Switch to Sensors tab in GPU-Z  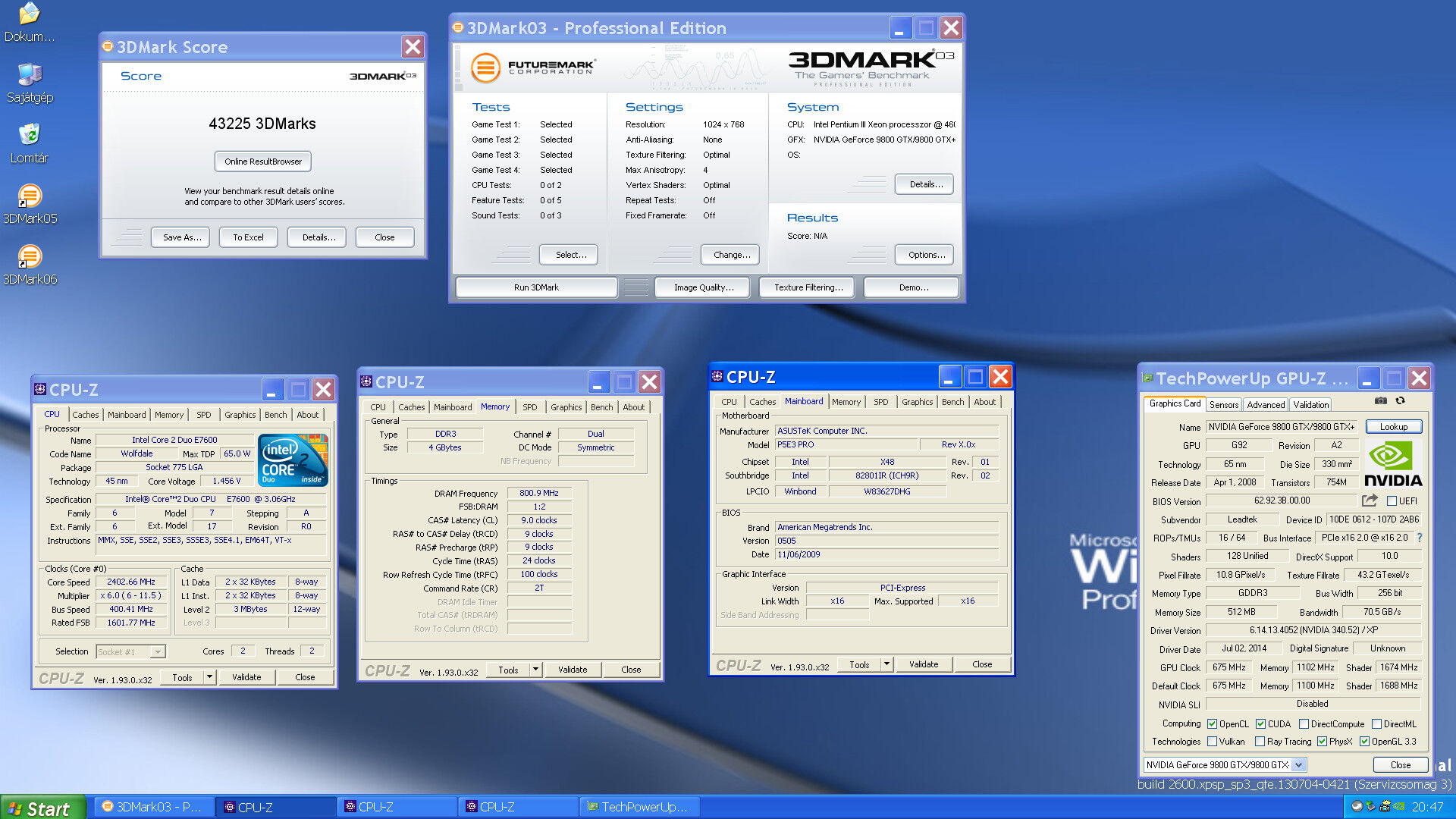[x=1224, y=405]
